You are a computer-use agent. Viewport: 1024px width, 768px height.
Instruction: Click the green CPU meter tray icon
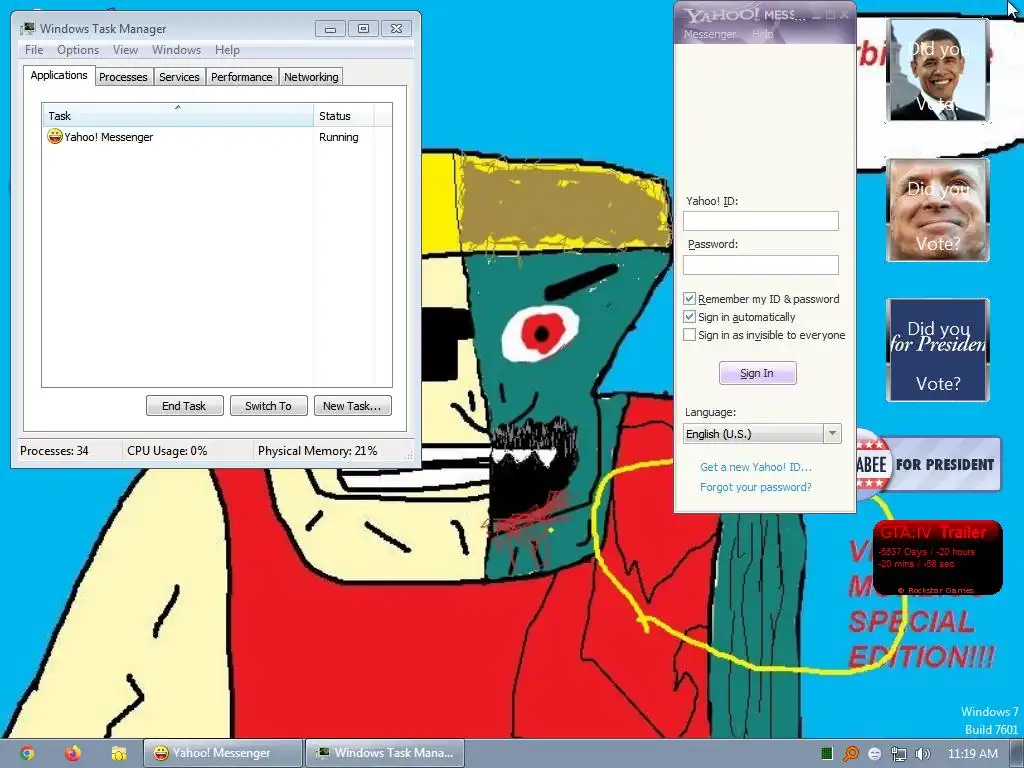(x=827, y=754)
